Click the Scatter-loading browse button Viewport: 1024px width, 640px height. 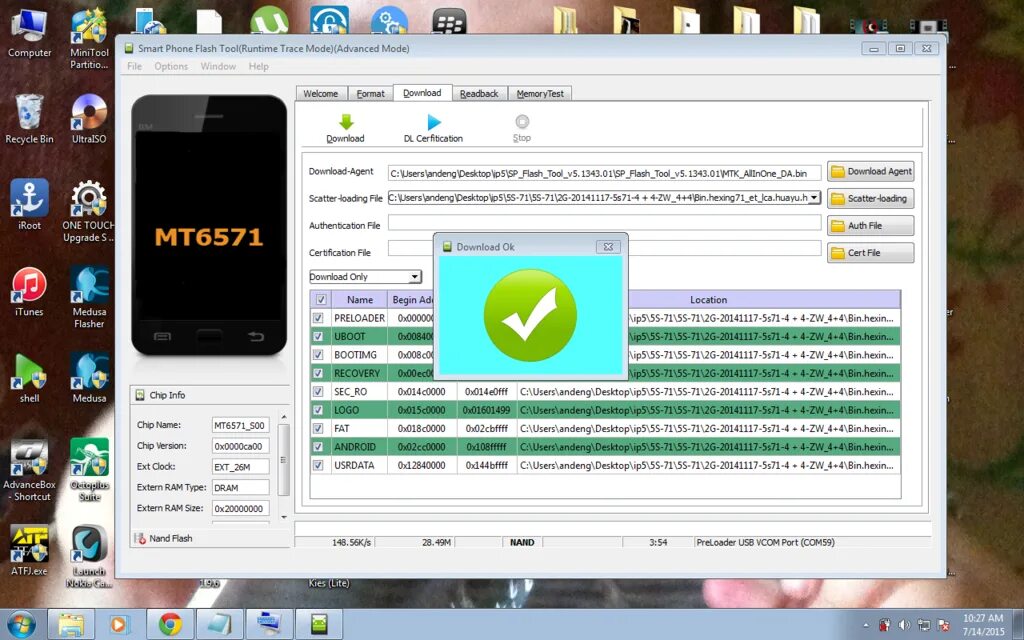click(871, 198)
